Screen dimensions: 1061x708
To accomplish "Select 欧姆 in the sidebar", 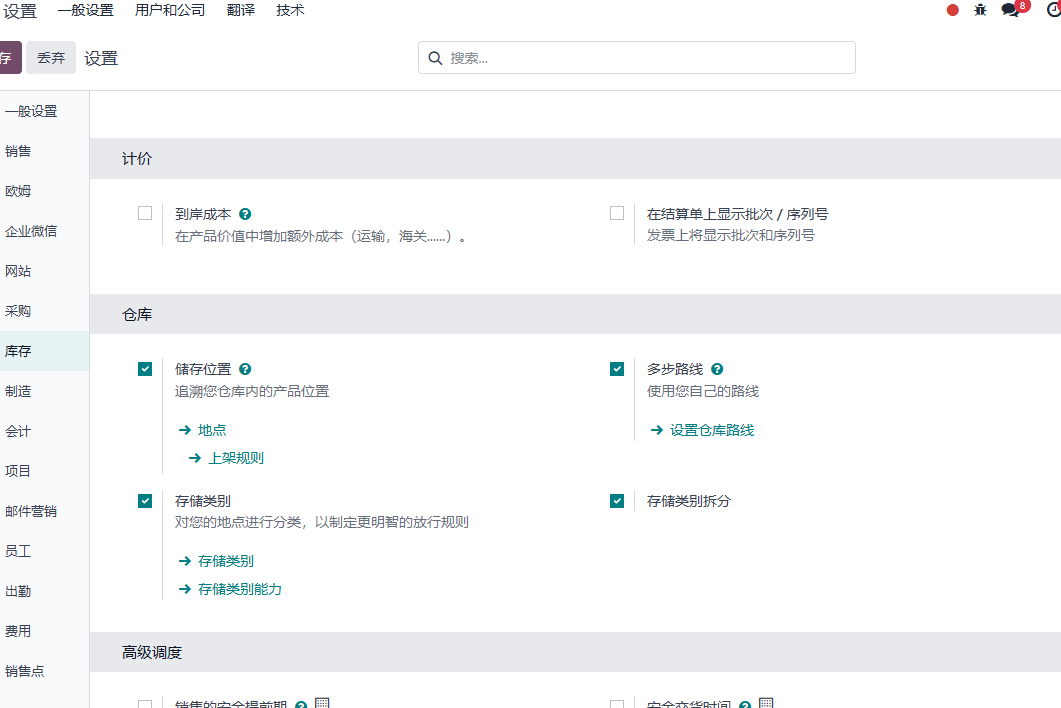I will point(44,191).
